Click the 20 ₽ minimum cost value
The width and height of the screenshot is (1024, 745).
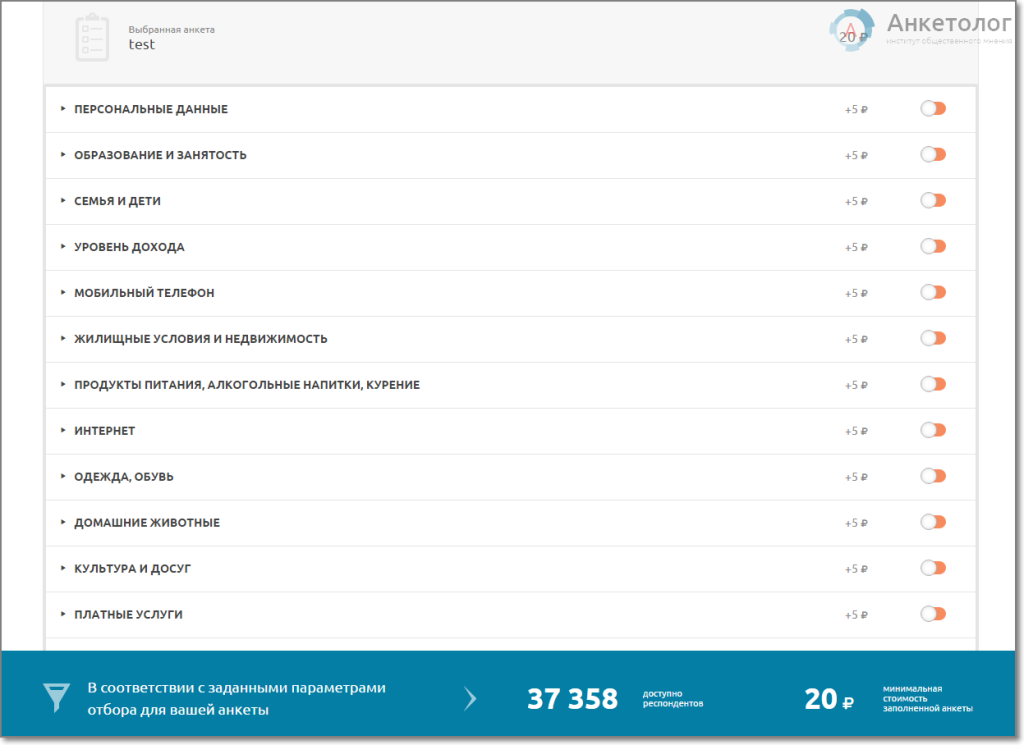(828, 699)
